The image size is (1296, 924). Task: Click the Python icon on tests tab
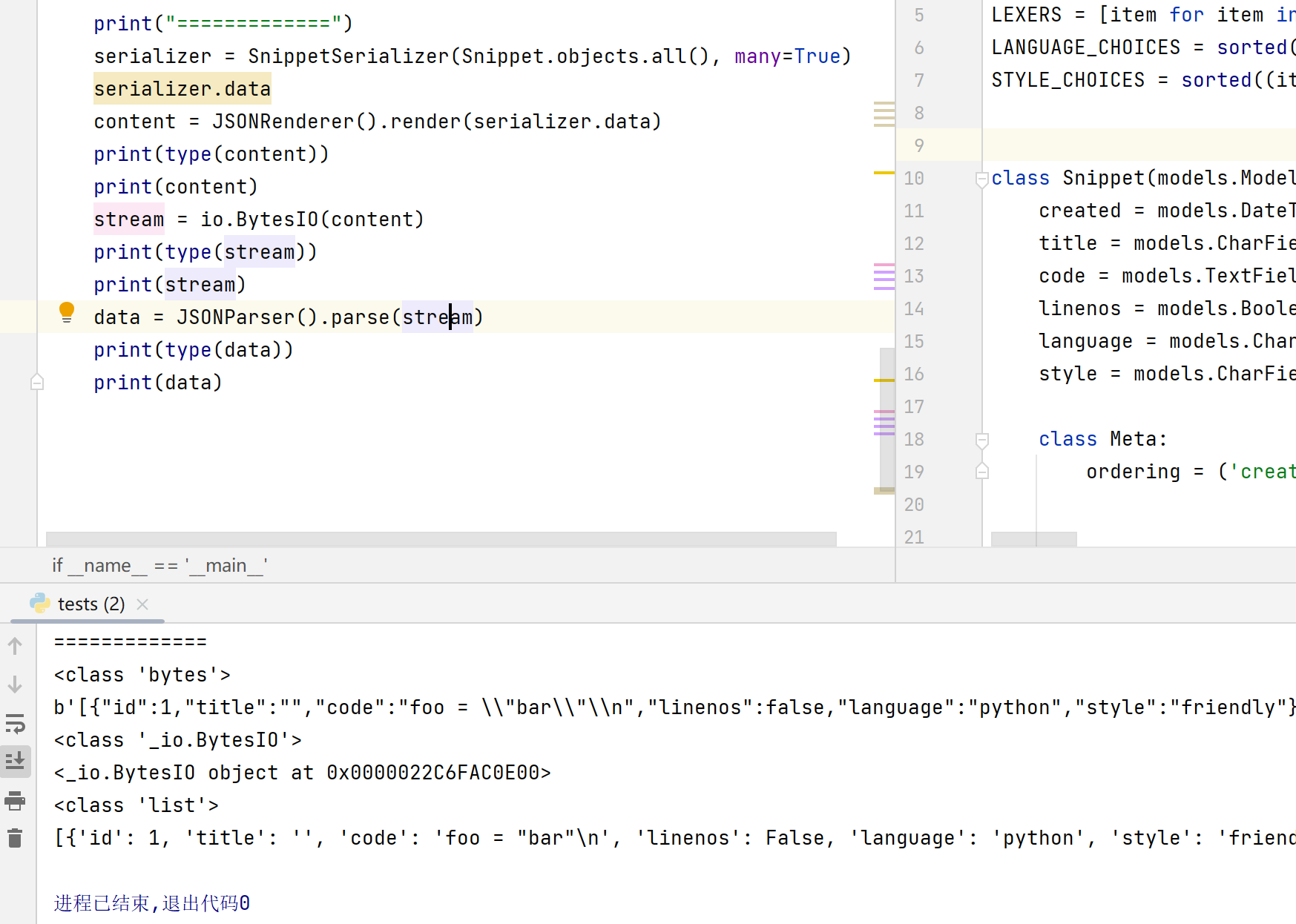(x=40, y=604)
